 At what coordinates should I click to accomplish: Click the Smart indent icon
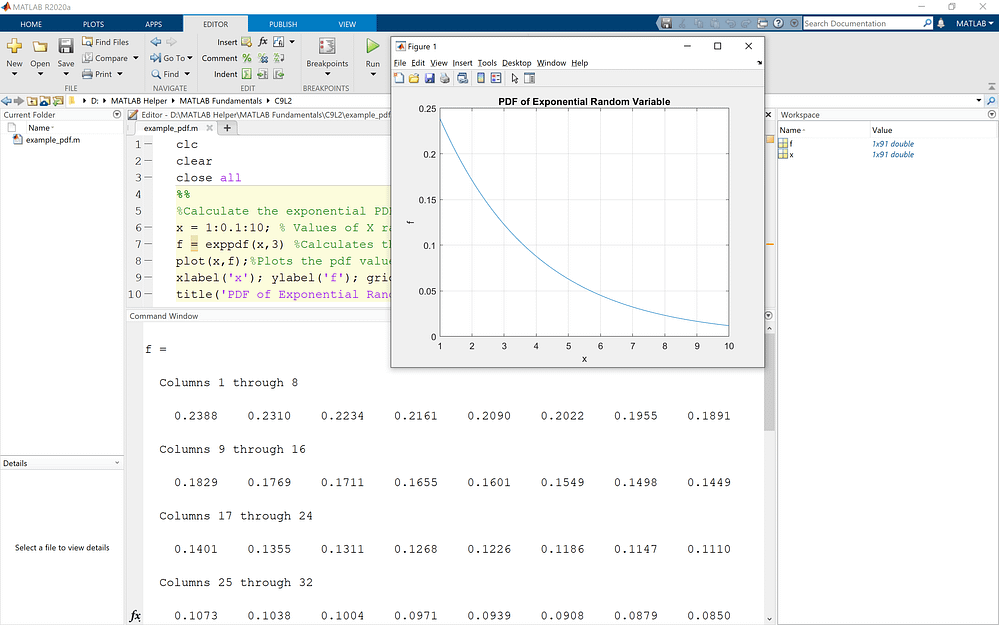247,74
